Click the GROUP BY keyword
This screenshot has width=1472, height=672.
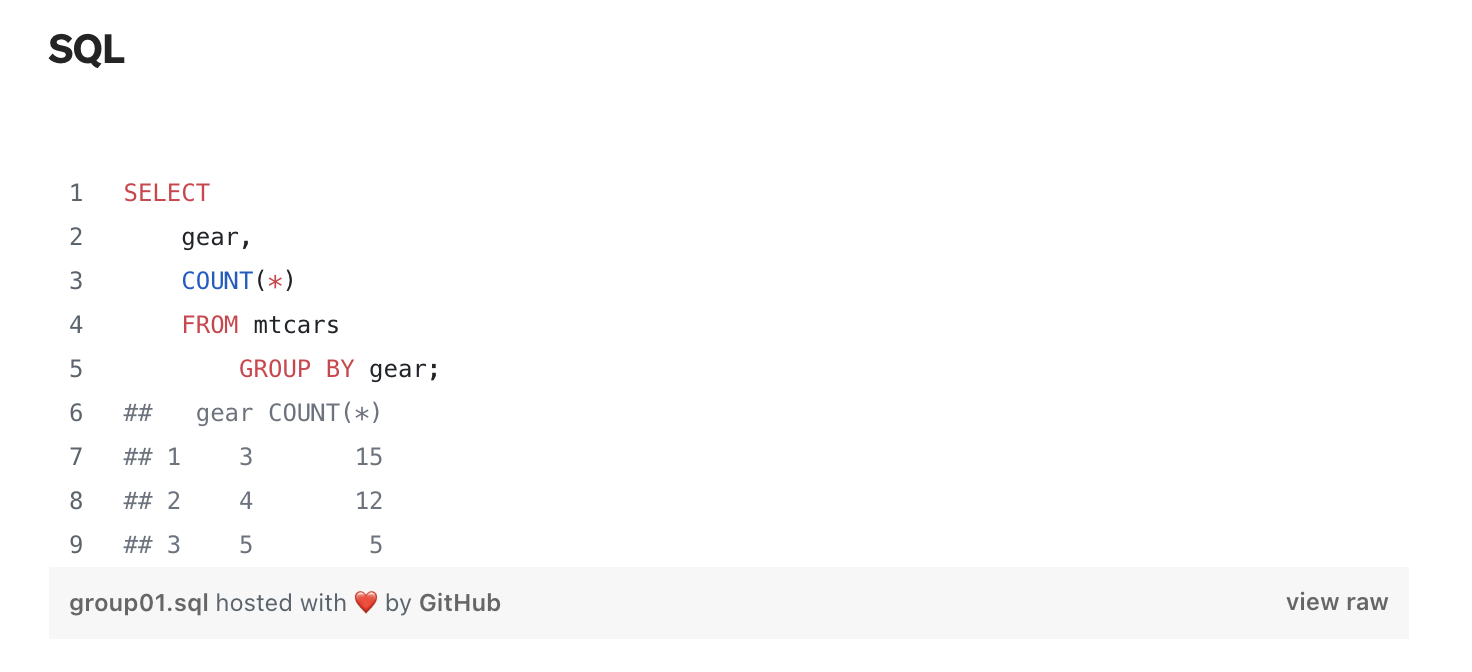tap(297, 369)
